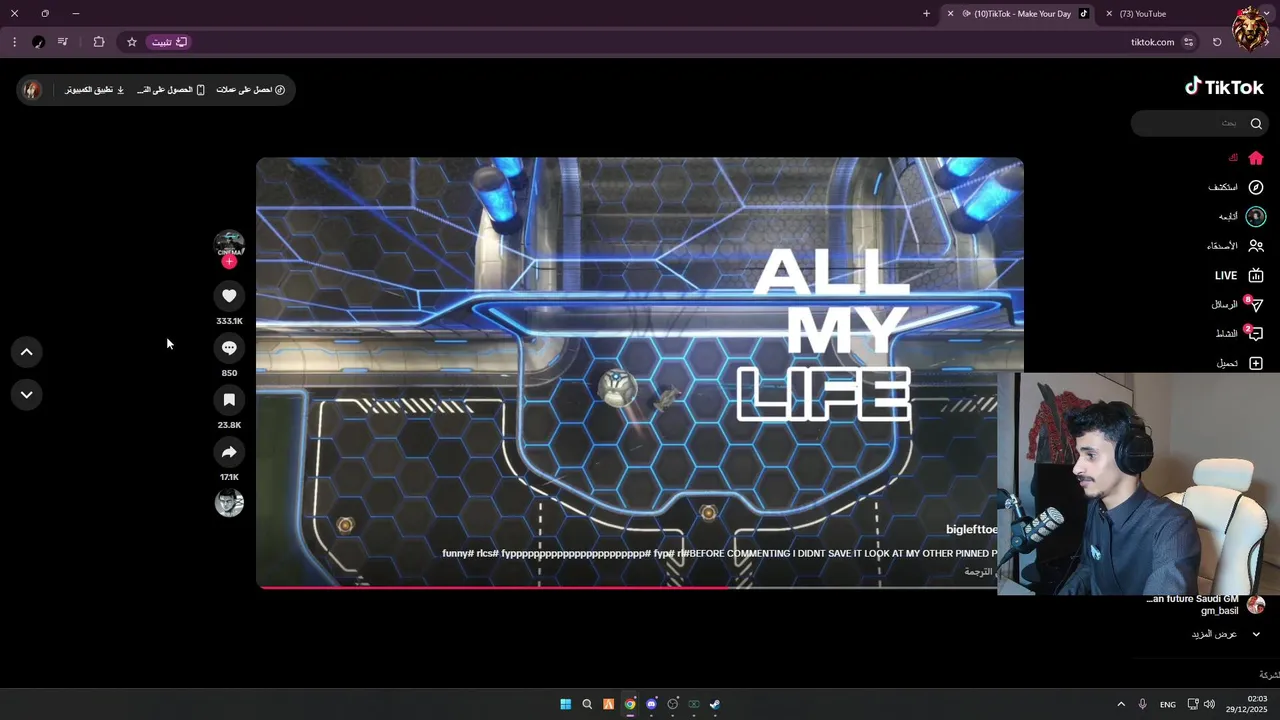Open Chrome from the taskbar
1280x720 pixels.
click(x=630, y=704)
